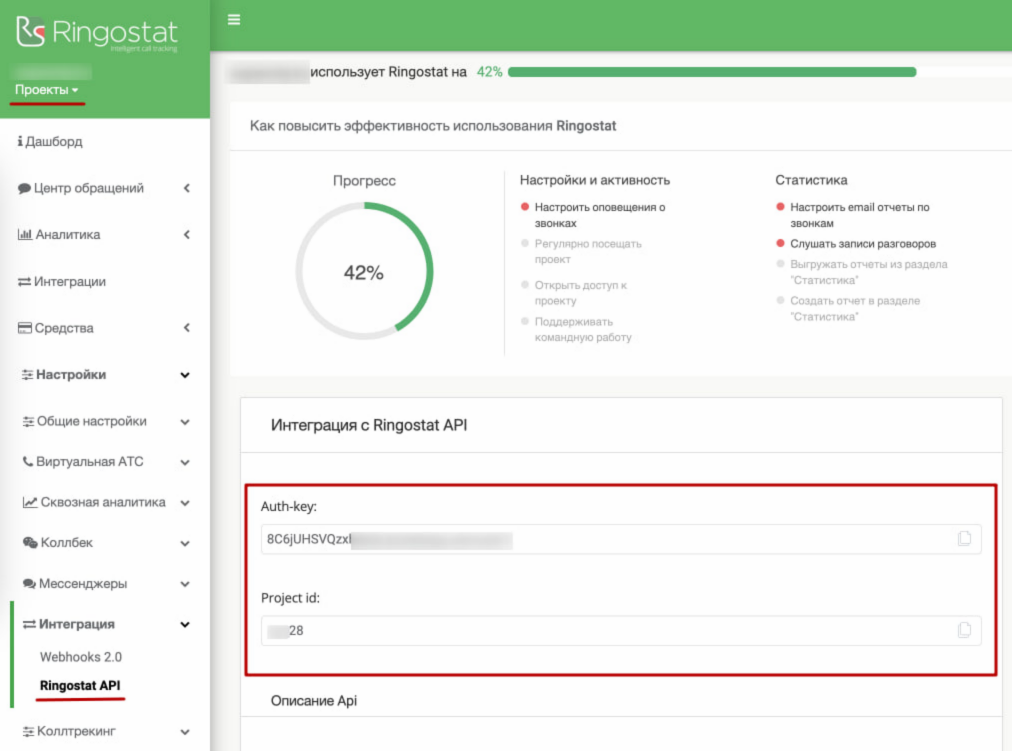
Task: Open Webhooks 2.0 submenu link
Action: (81, 657)
